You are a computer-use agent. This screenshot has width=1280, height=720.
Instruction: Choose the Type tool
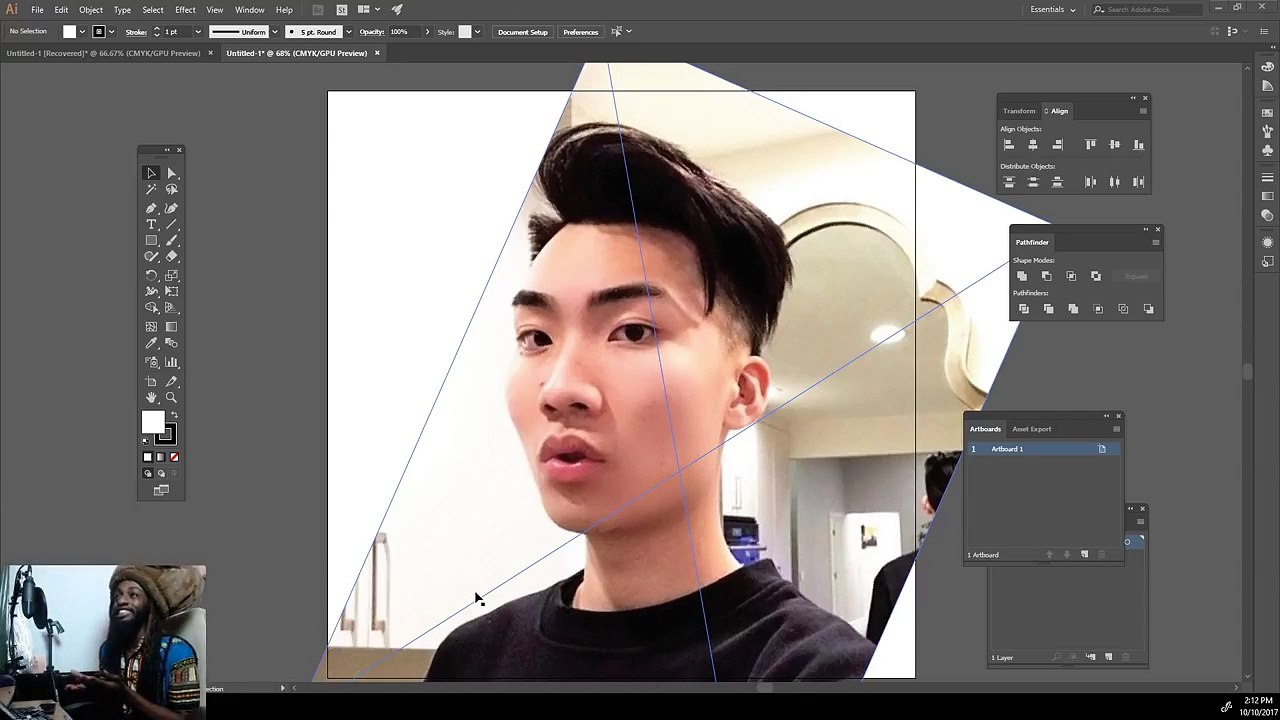click(x=151, y=224)
